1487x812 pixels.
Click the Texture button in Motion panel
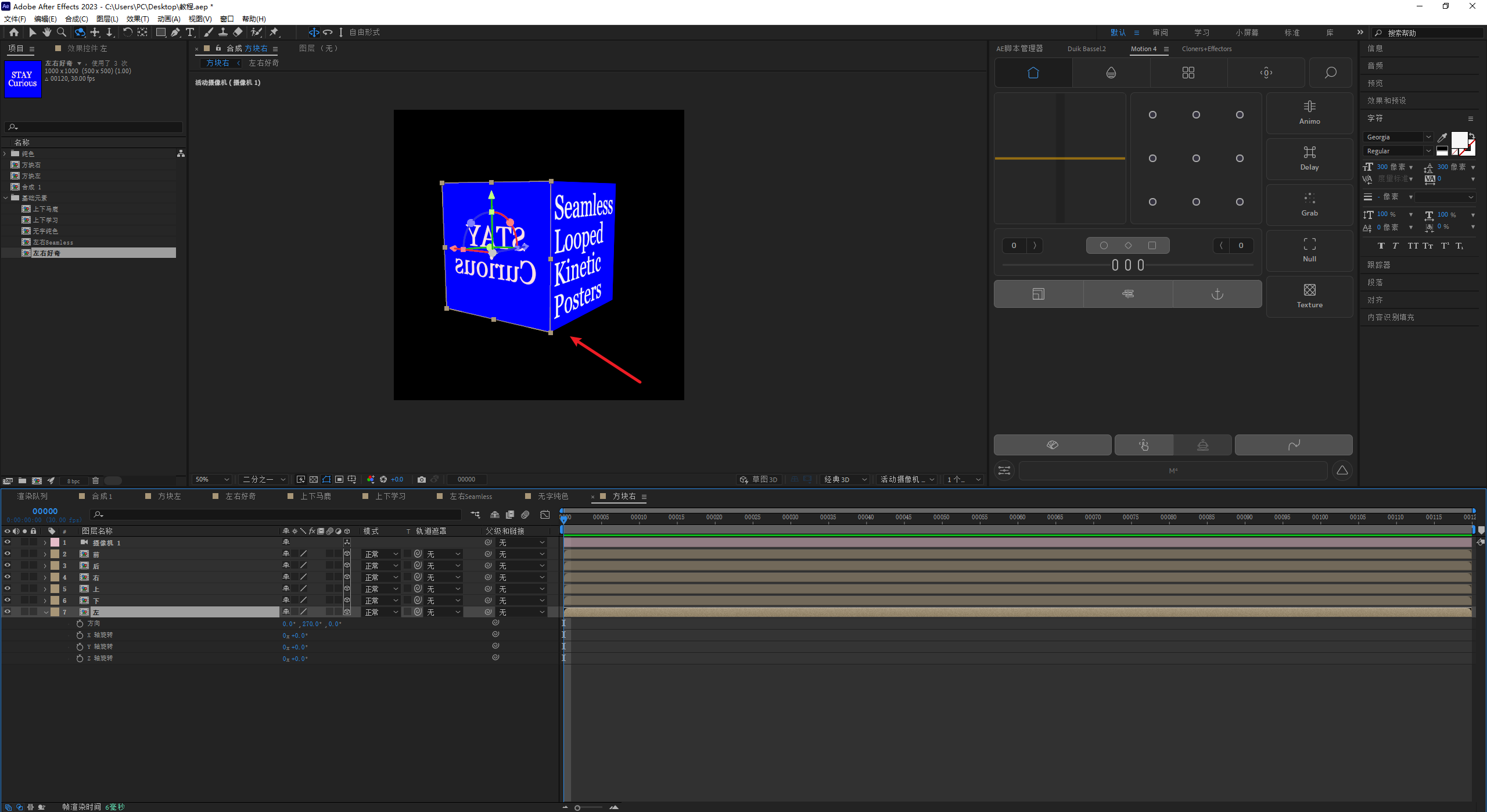[x=1309, y=296]
